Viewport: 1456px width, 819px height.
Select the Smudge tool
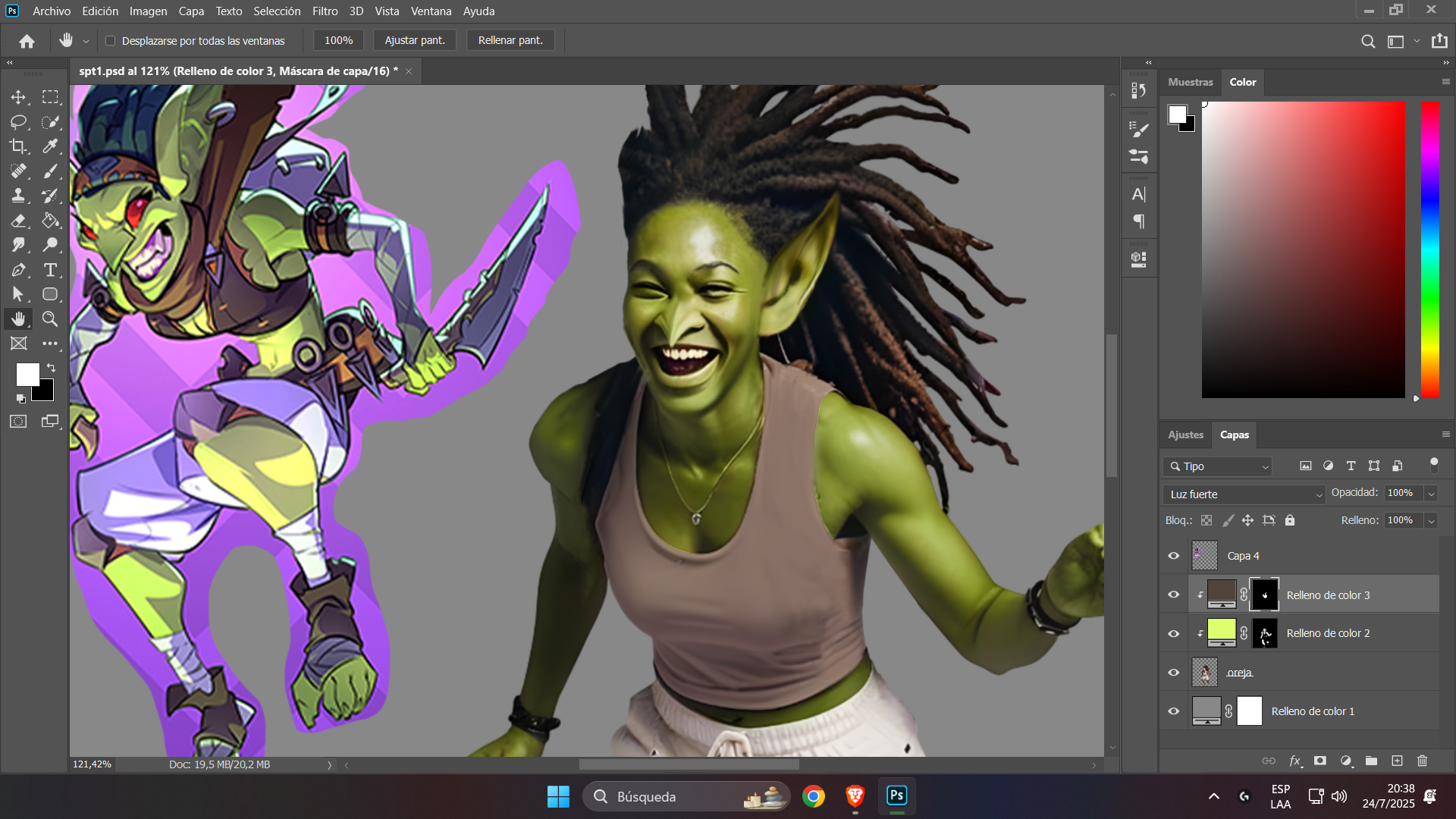(18, 245)
